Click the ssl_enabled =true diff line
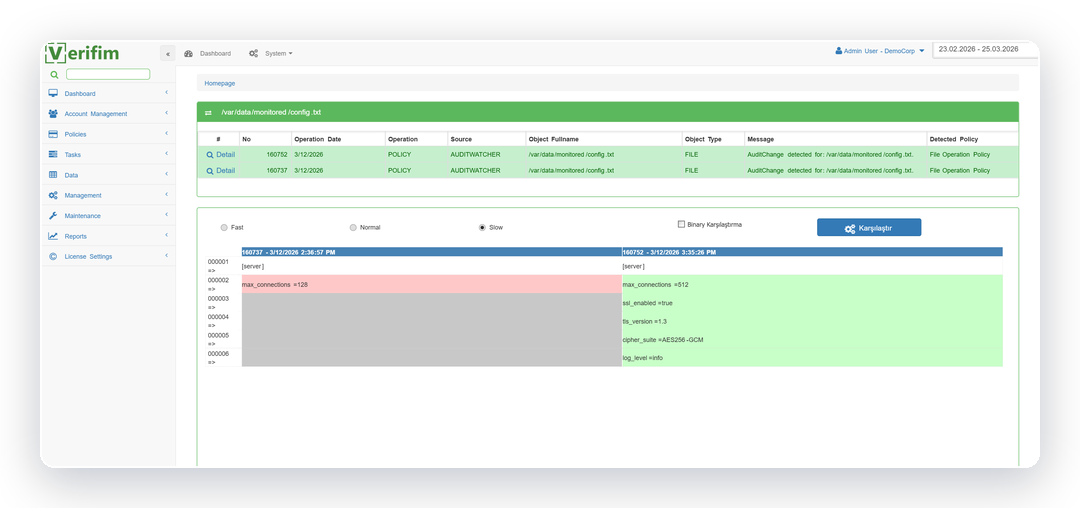The height and width of the screenshot is (508, 1080). (x=812, y=303)
